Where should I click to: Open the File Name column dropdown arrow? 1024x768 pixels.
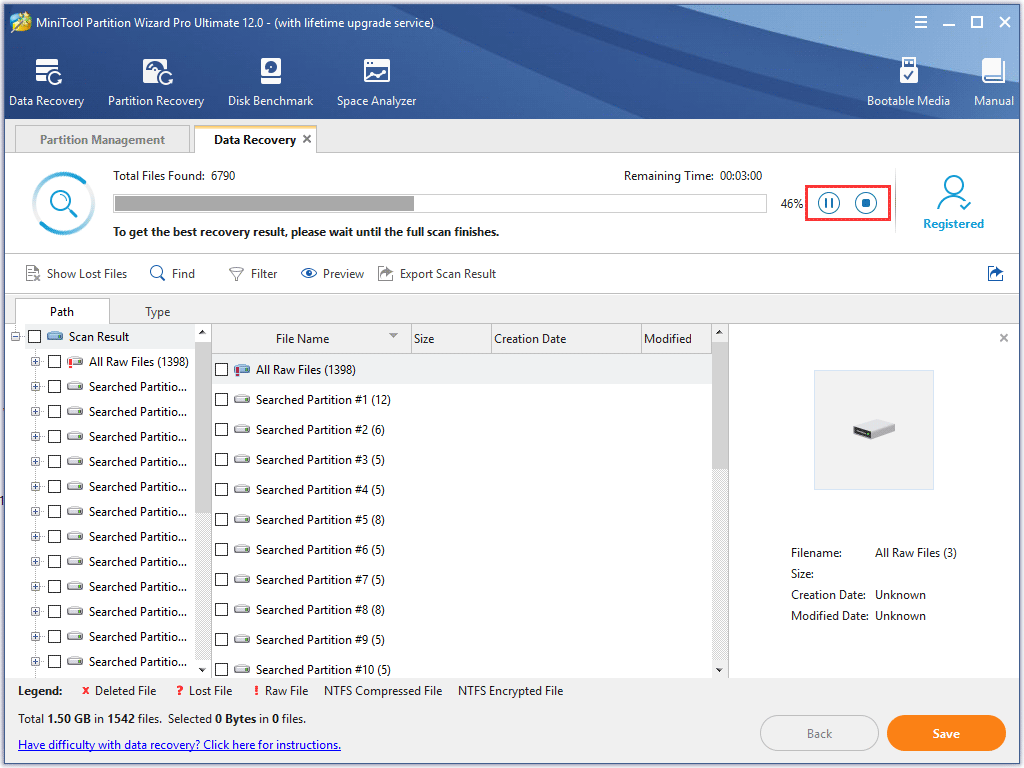(x=393, y=337)
